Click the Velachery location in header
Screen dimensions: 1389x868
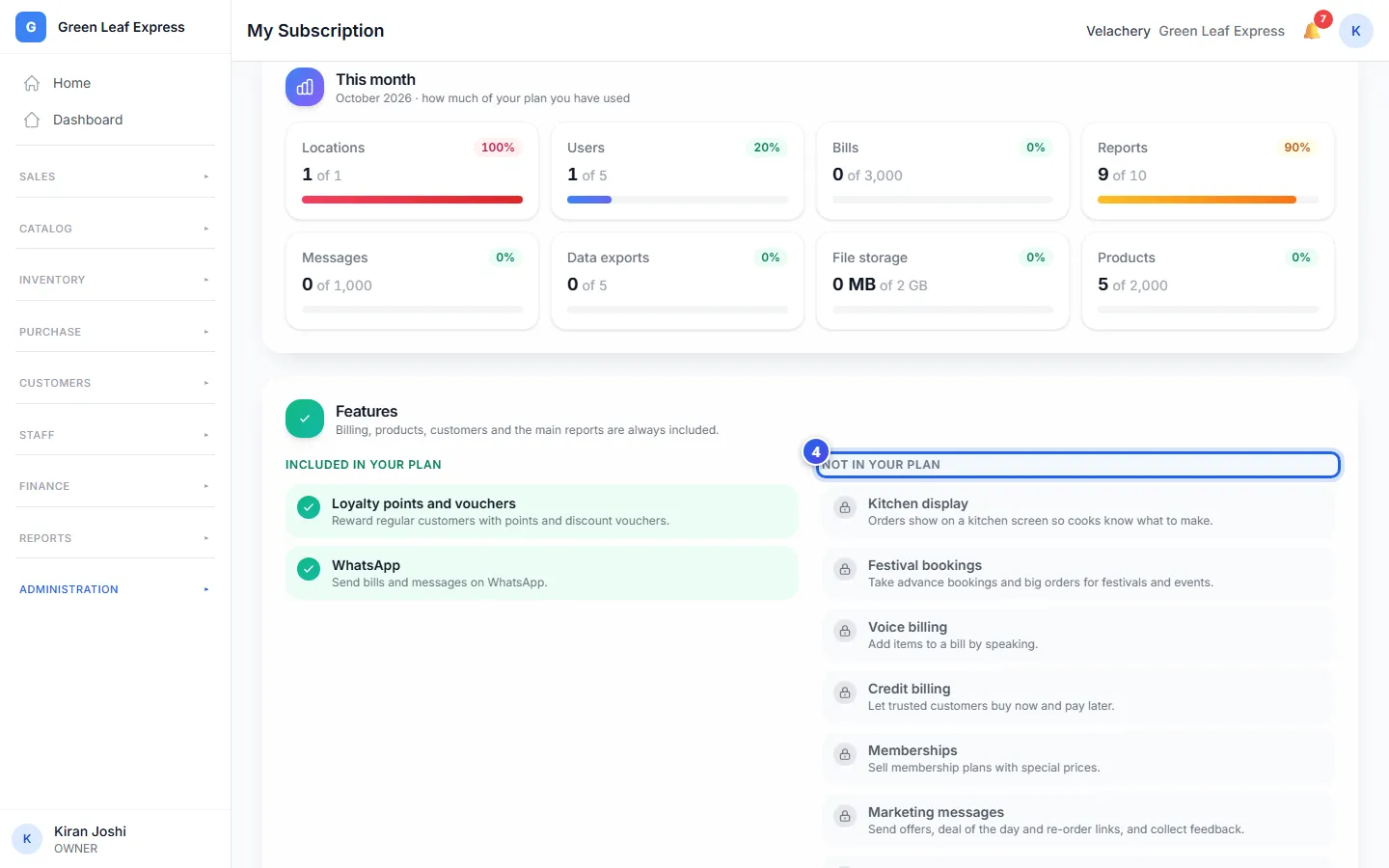[1118, 31]
